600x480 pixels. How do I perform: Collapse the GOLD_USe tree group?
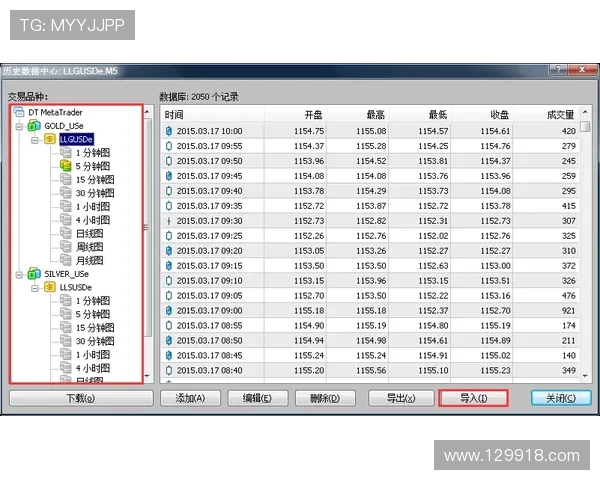[19, 126]
